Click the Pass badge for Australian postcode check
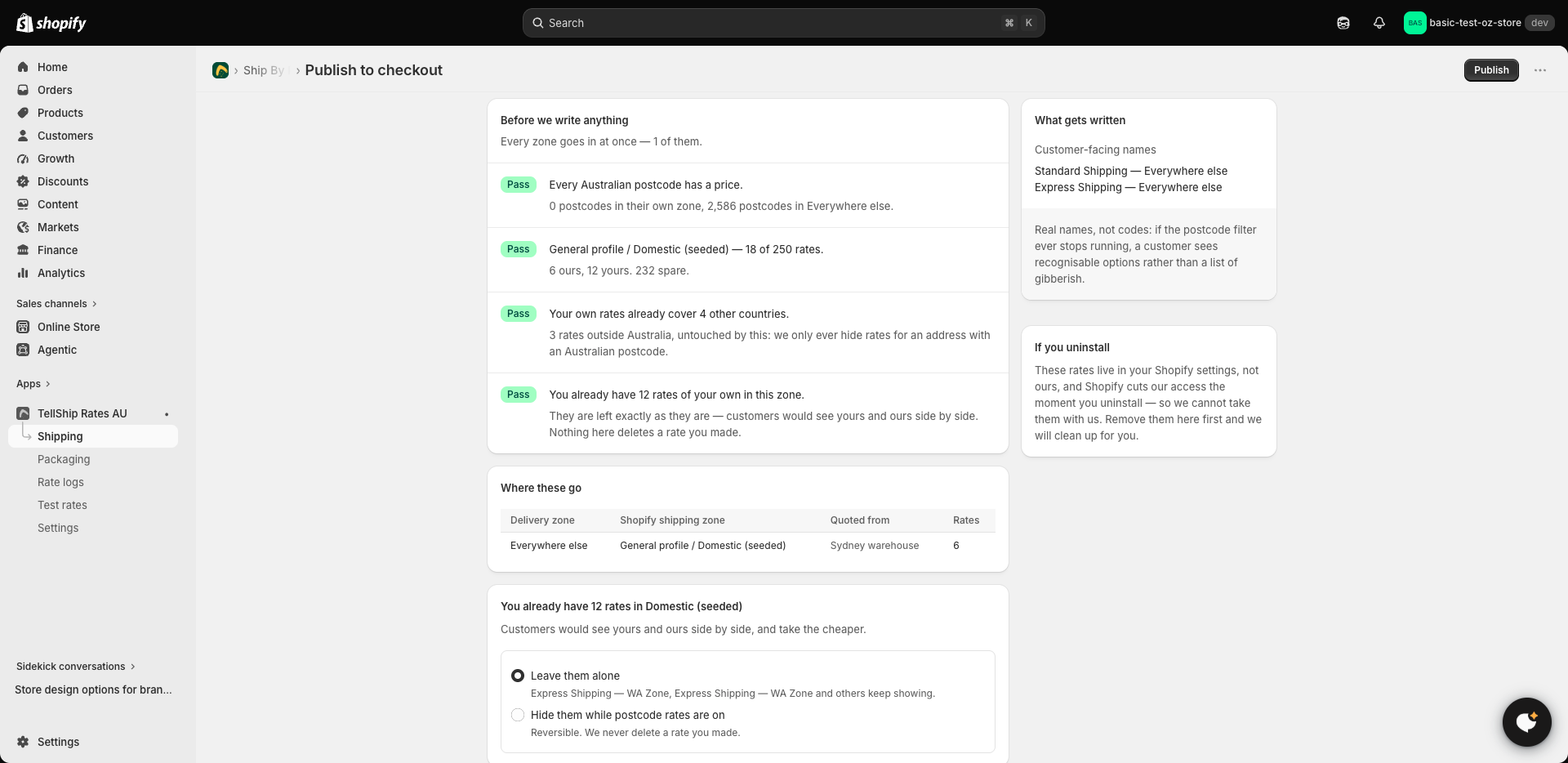Image resolution: width=1568 pixels, height=763 pixels. (x=519, y=185)
